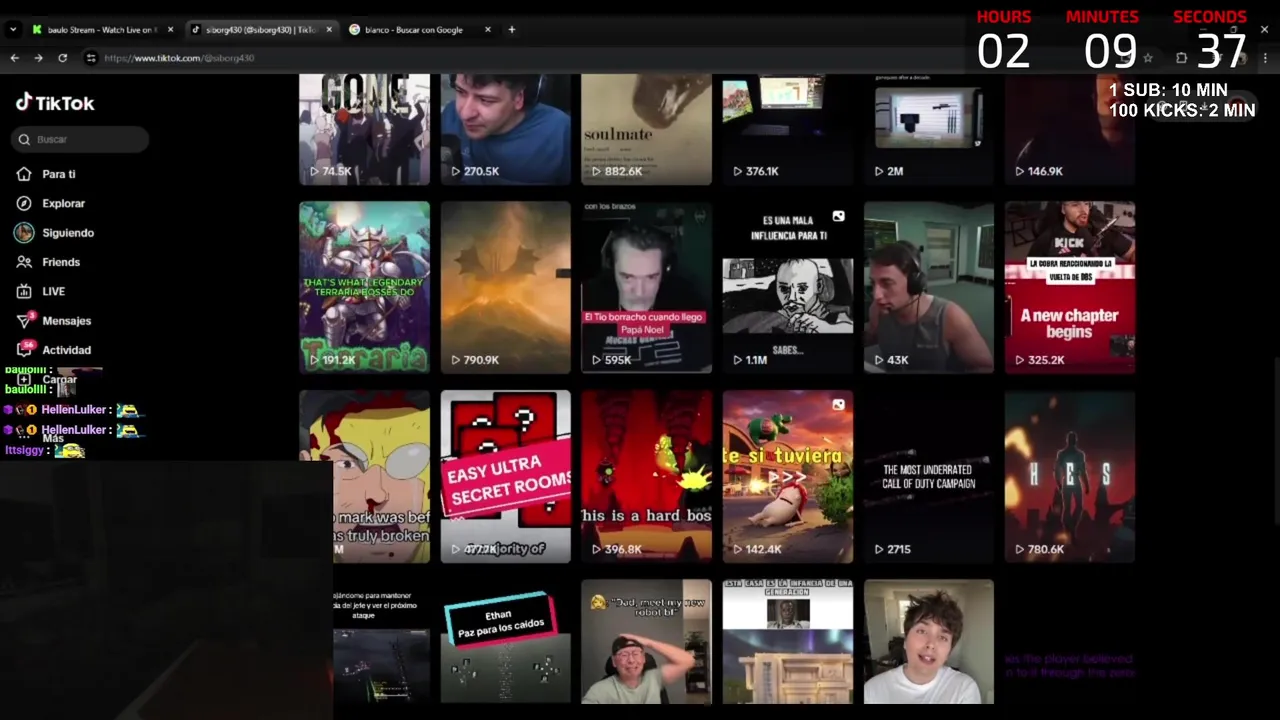Open the Dad meet my new robot video
Image resolution: width=1280 pixels, height=720 pixels.
point(646,642)
